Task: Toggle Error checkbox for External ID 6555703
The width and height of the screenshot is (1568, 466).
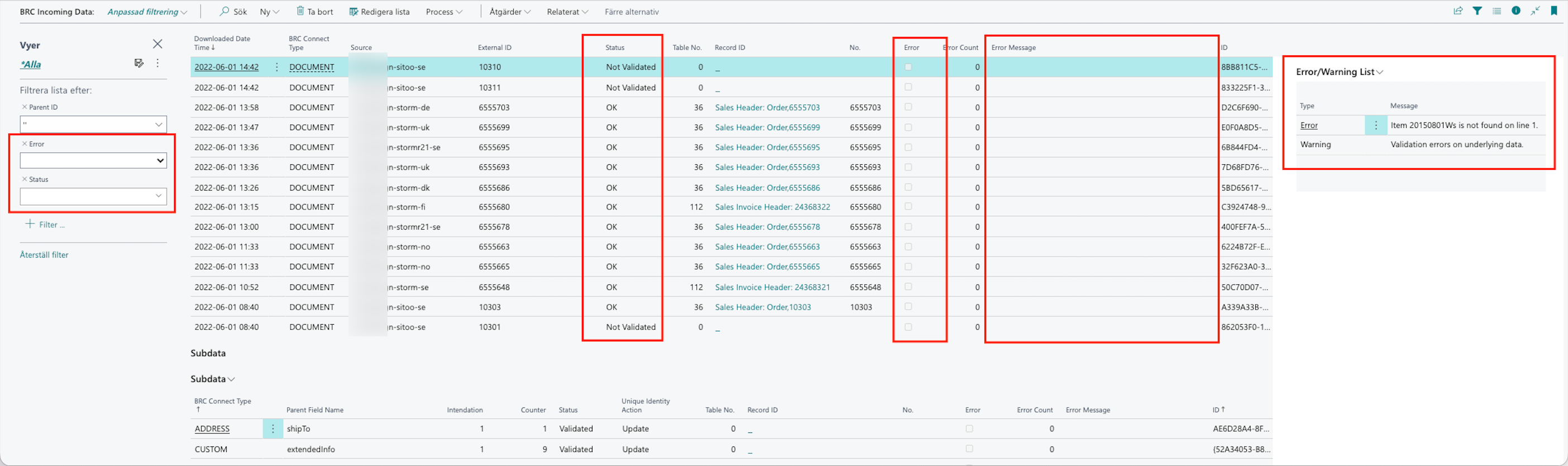Action: 908,107
